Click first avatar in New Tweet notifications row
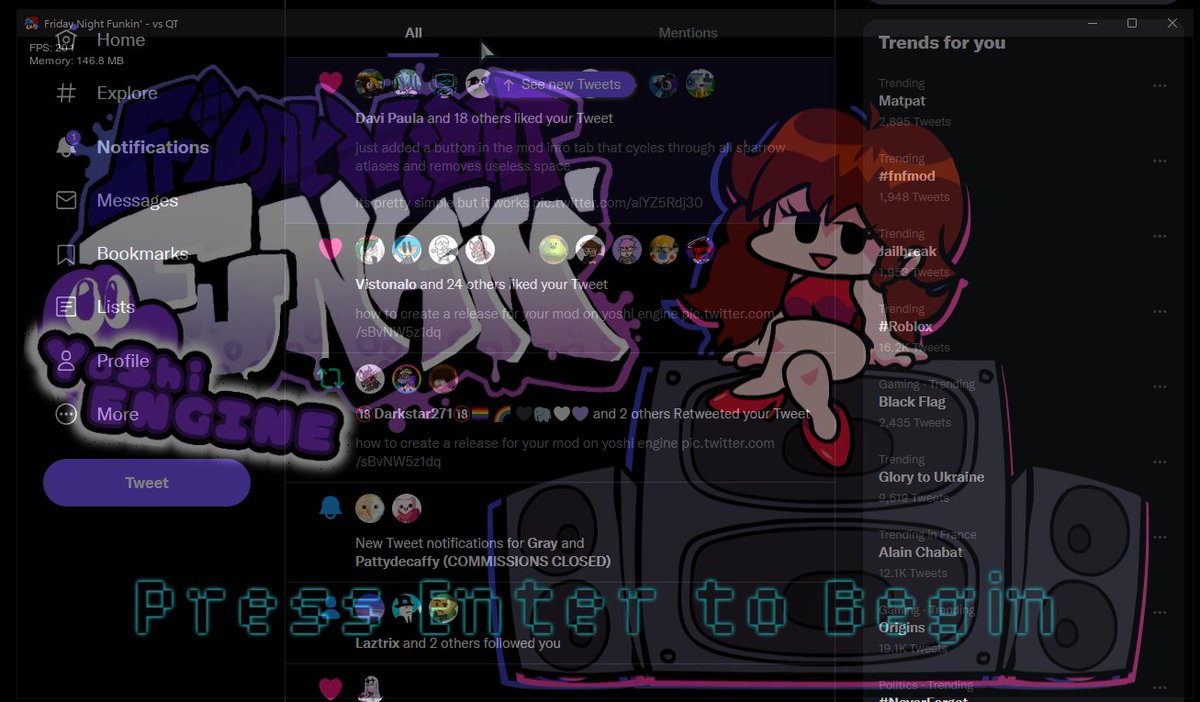 [370, 508]
